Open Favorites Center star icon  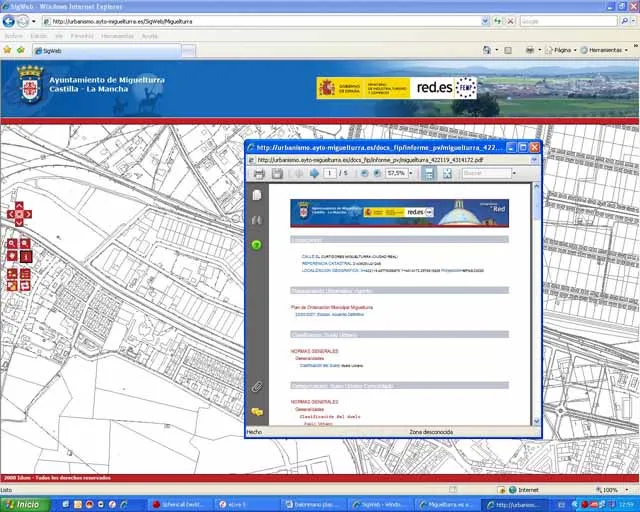tap(7, 50)
